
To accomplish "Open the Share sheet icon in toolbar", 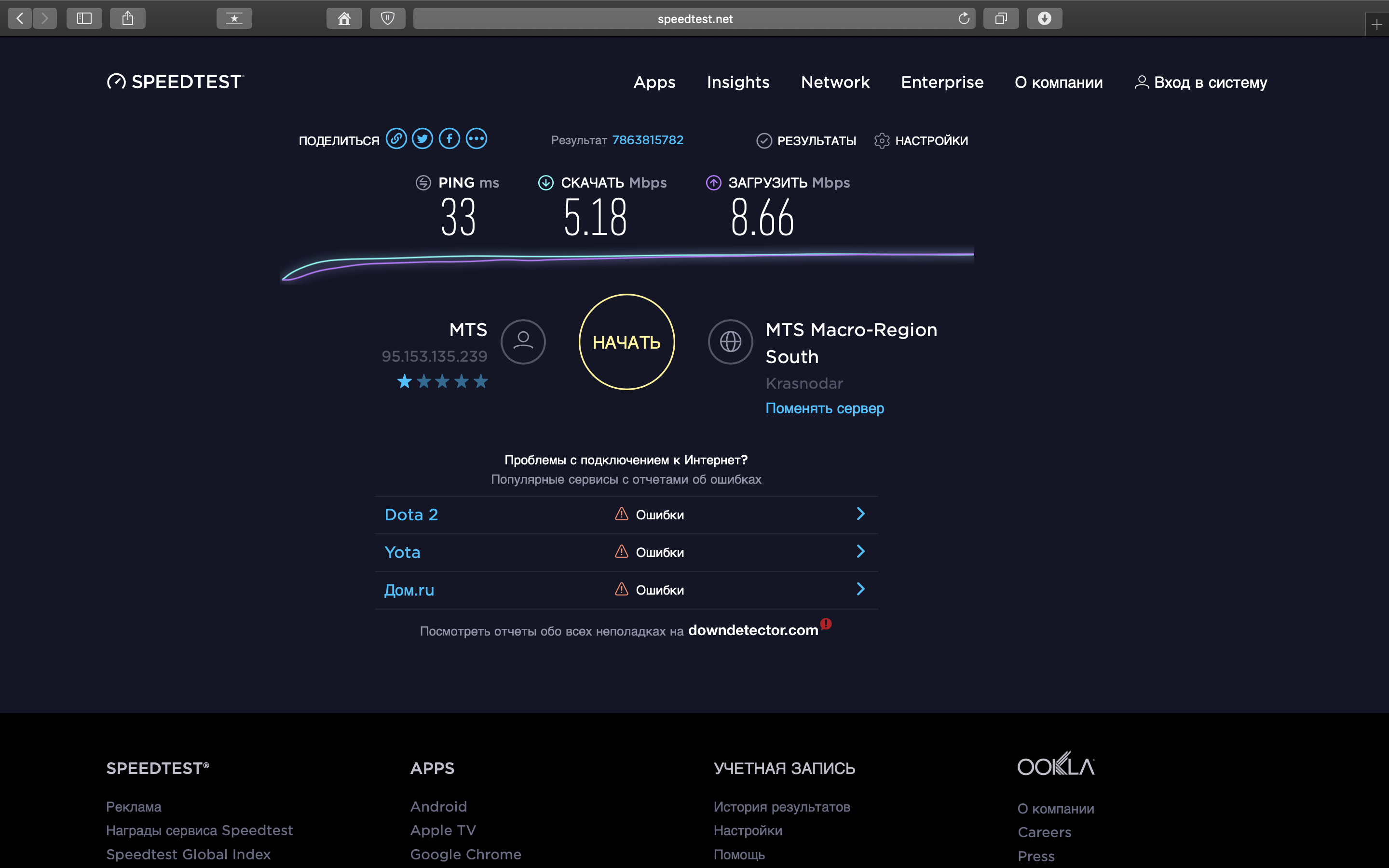I will pos(128,18).
